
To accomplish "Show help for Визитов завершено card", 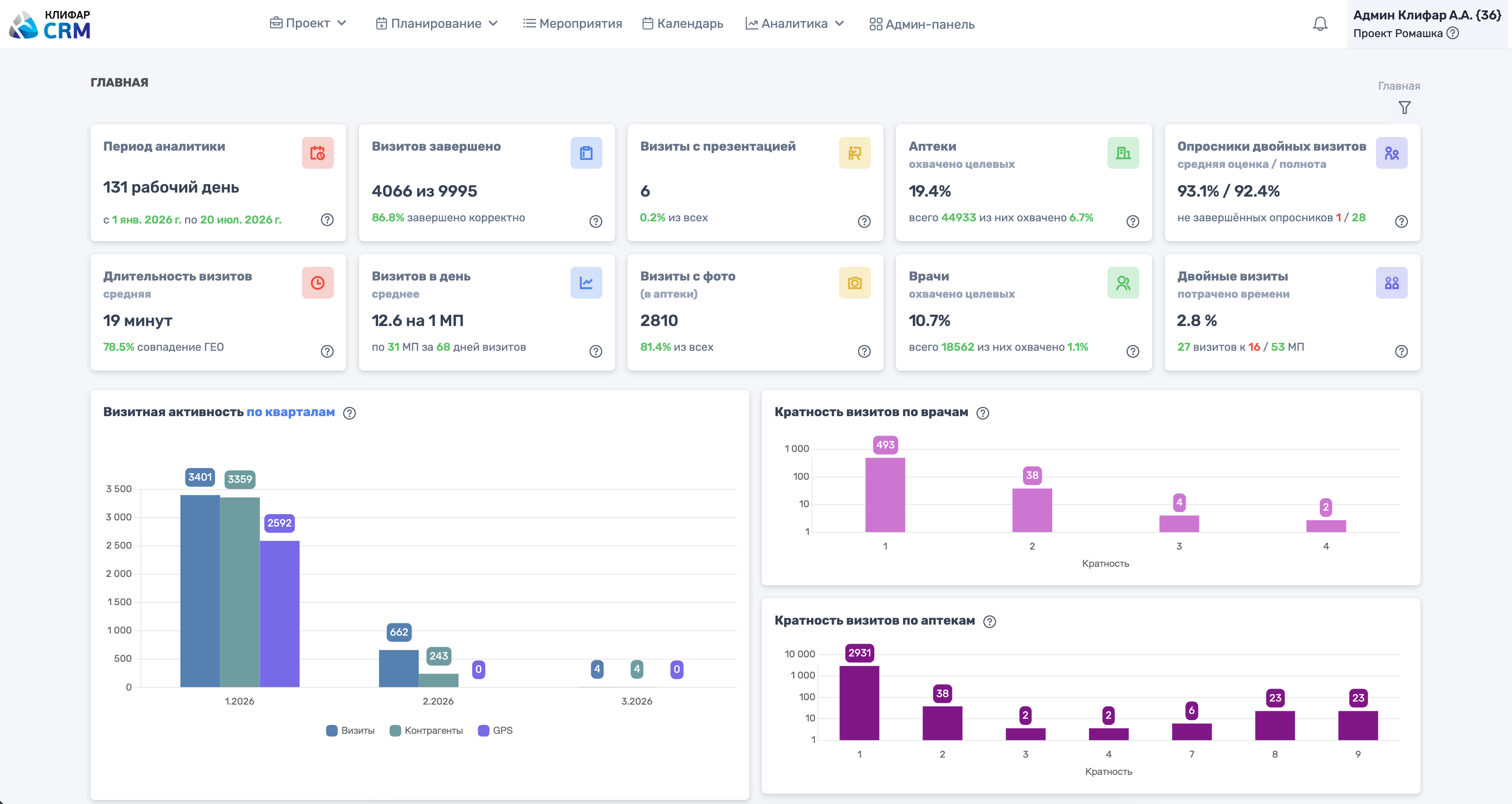I will [x=596, y=221].
